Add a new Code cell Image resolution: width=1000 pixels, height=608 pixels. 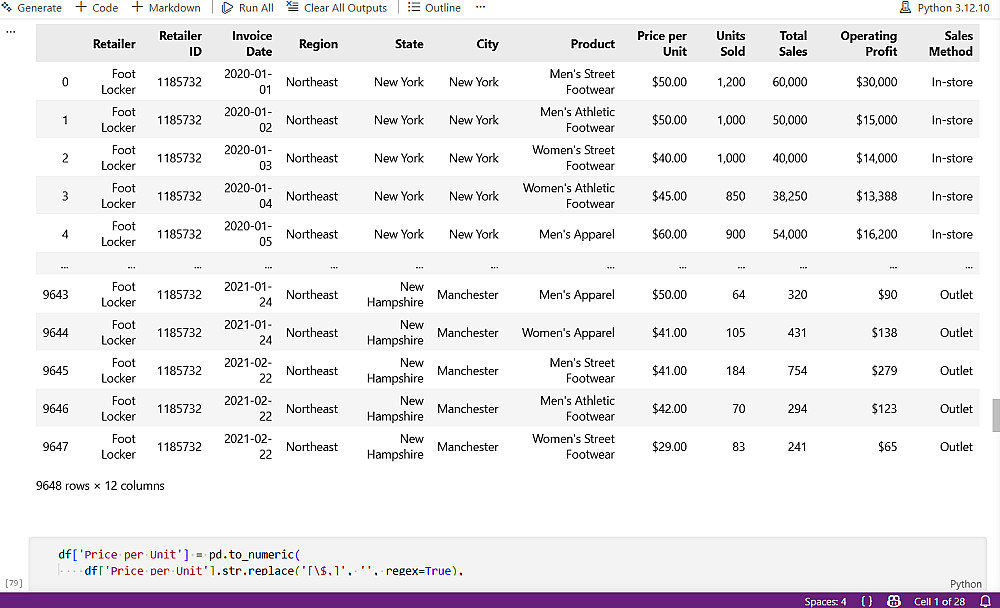pos(97,8)
